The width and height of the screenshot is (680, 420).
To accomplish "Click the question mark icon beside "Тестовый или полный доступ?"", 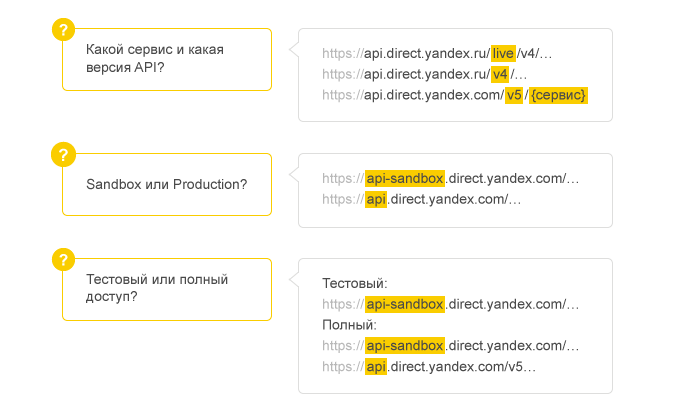I will point(63,259).
